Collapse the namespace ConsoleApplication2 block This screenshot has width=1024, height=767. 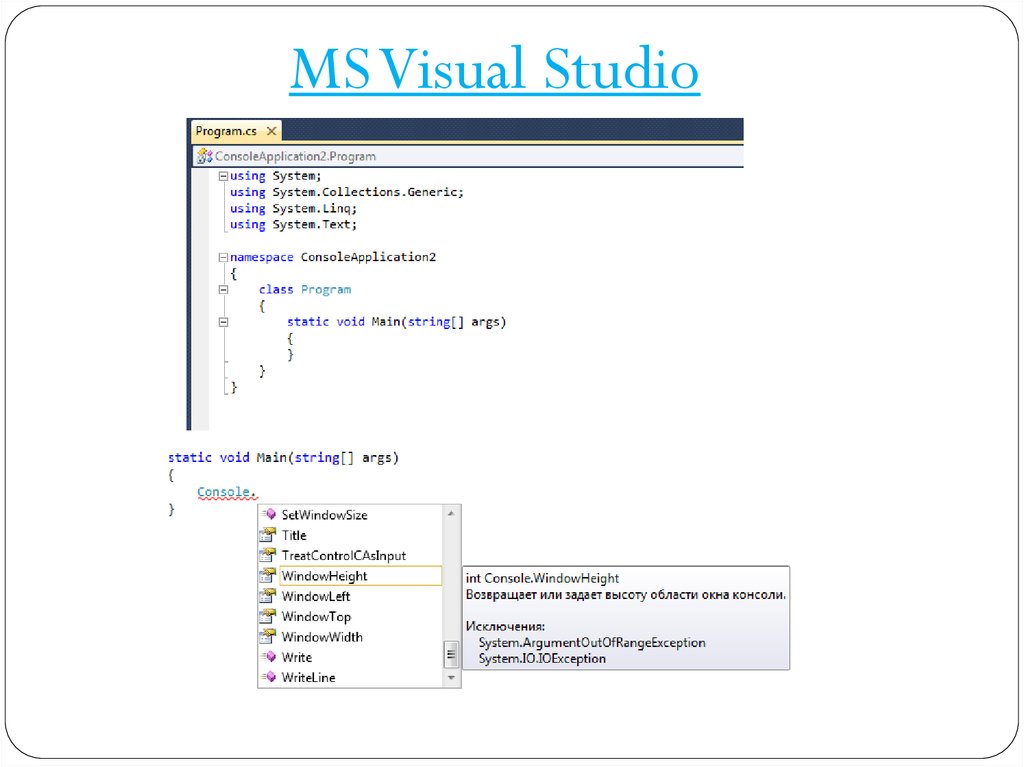(x=222, y=257)
